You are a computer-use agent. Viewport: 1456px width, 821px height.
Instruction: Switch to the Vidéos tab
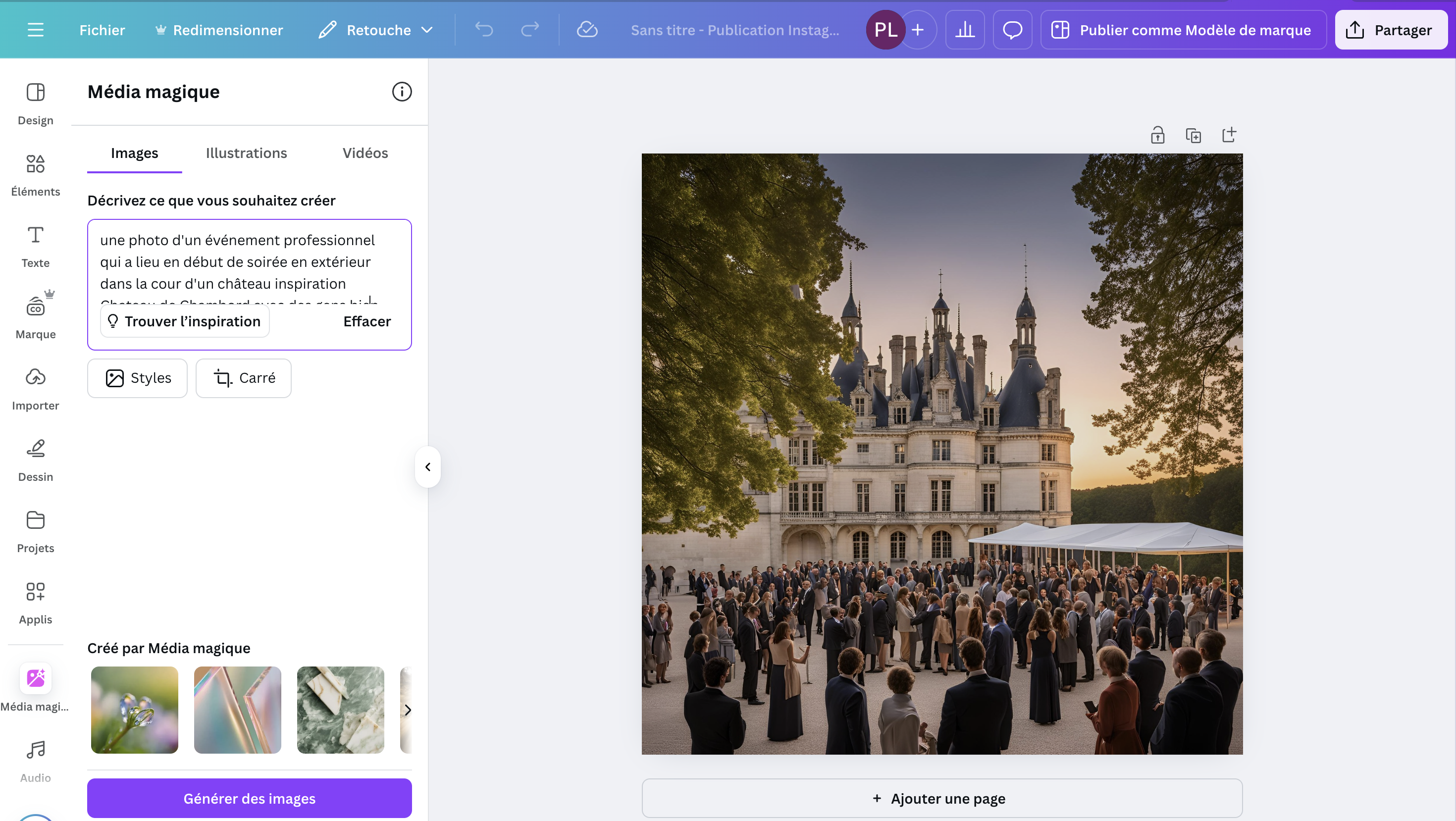pyautogui.click(x=365, y=153)
